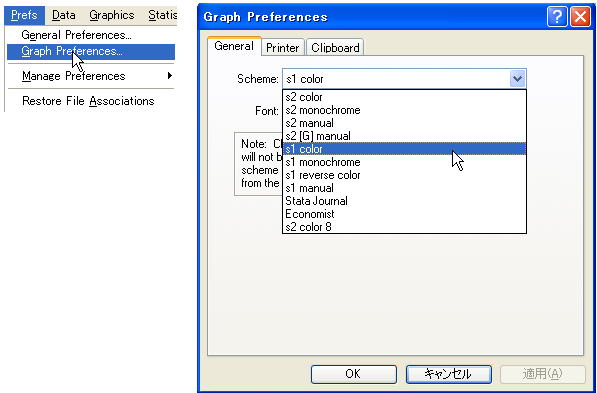Select s1 reverse color scheme

404,175
